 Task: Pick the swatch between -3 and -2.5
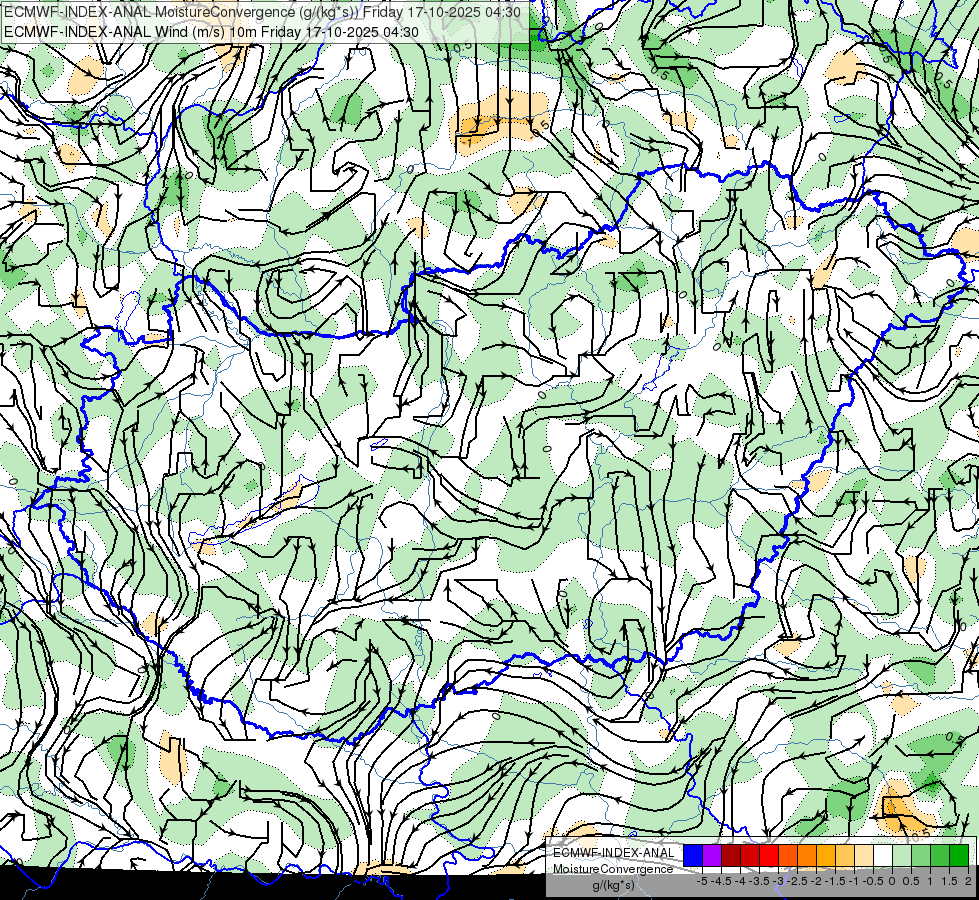(788, 856)
